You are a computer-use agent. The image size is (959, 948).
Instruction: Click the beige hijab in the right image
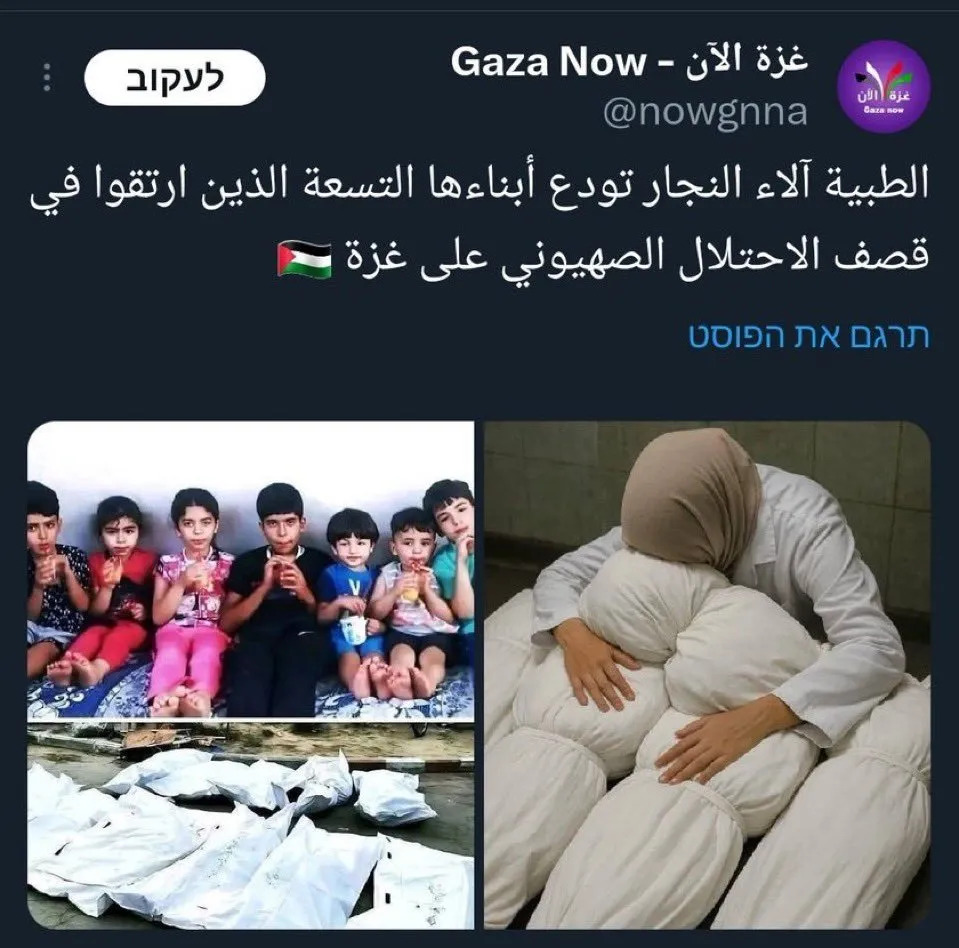(691, 503)
